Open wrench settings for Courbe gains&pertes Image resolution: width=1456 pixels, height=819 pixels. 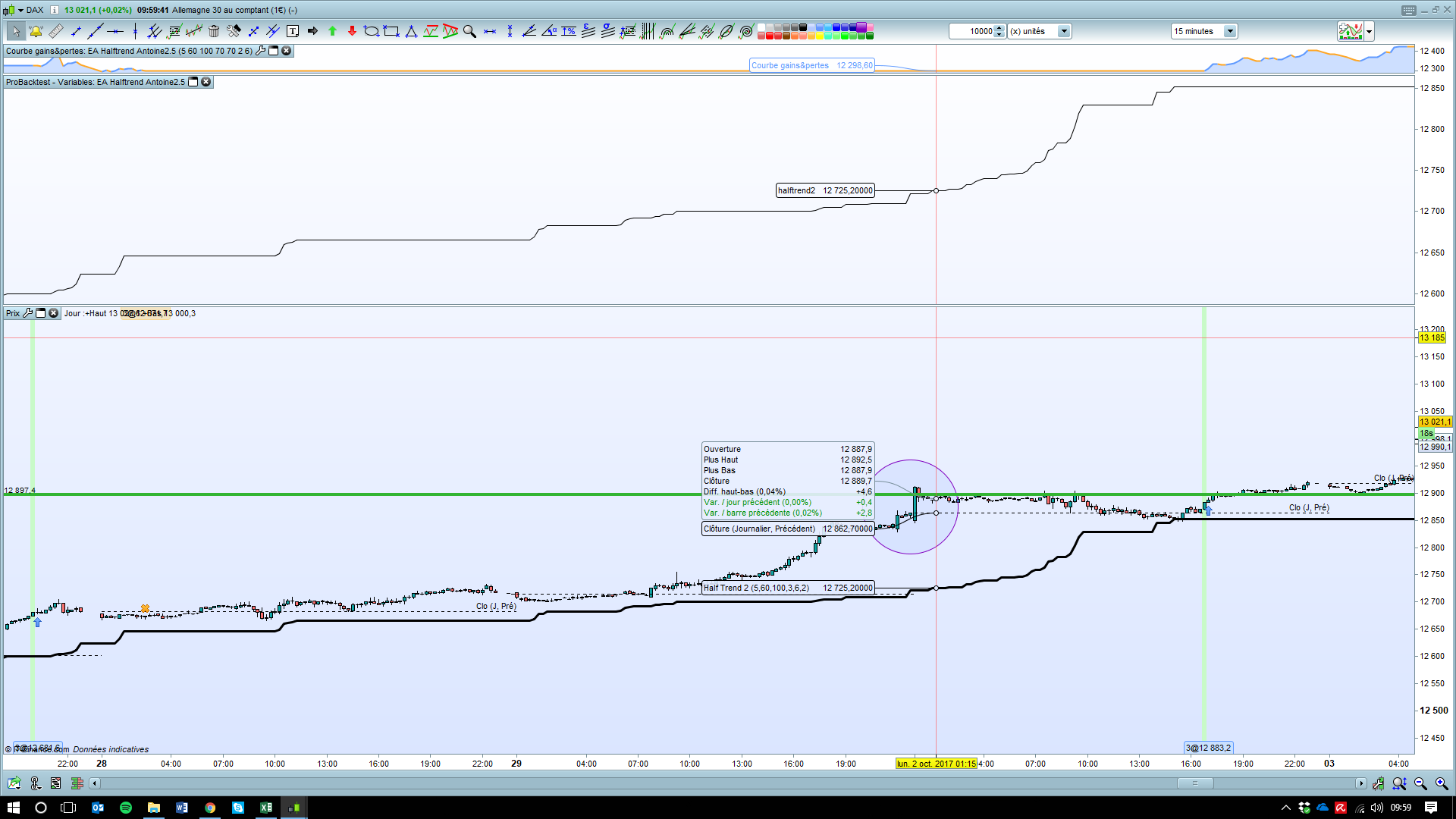261,51
